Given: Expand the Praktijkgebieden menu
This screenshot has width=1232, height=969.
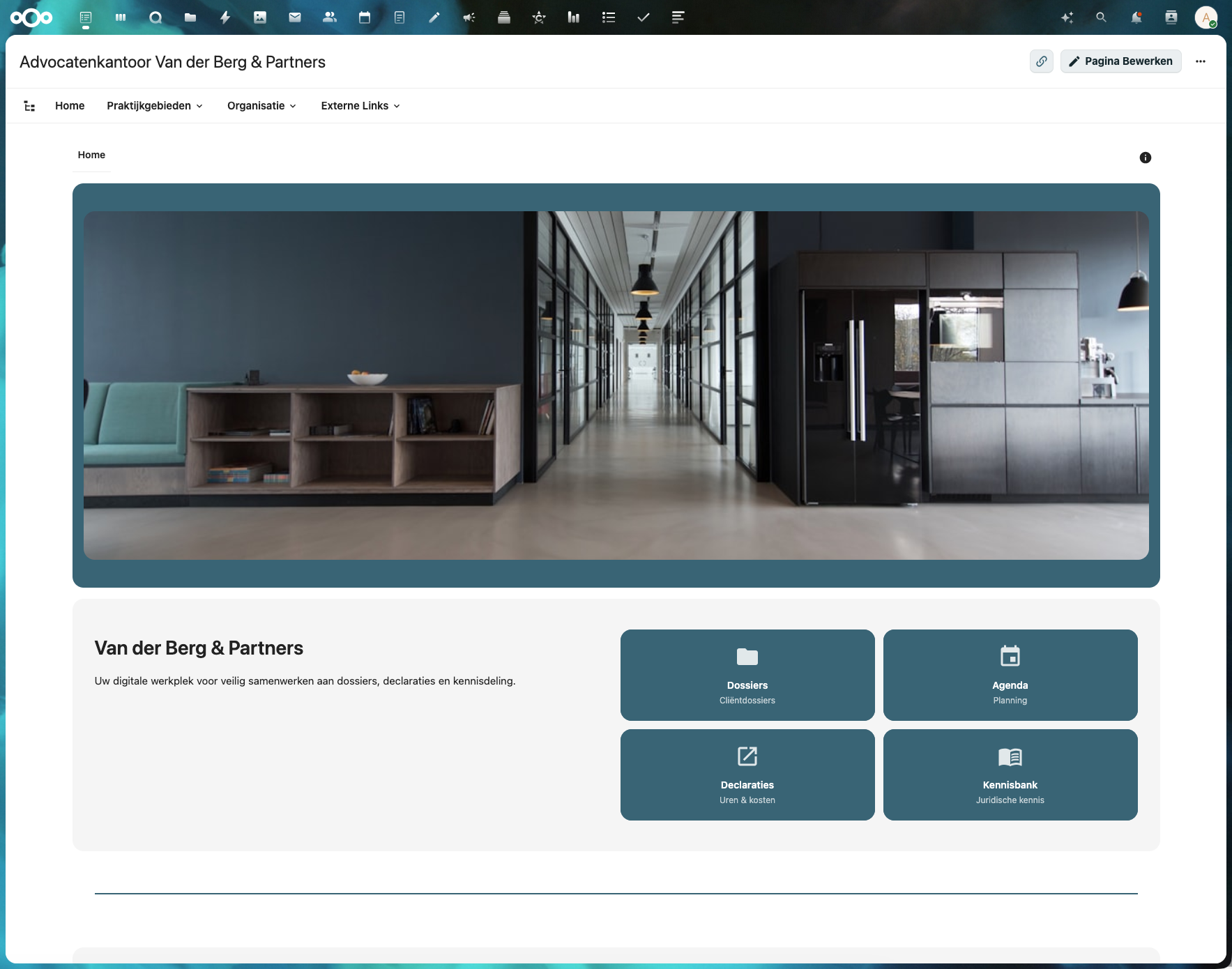Looking at the screenshot, I should (x=155, y=106).
